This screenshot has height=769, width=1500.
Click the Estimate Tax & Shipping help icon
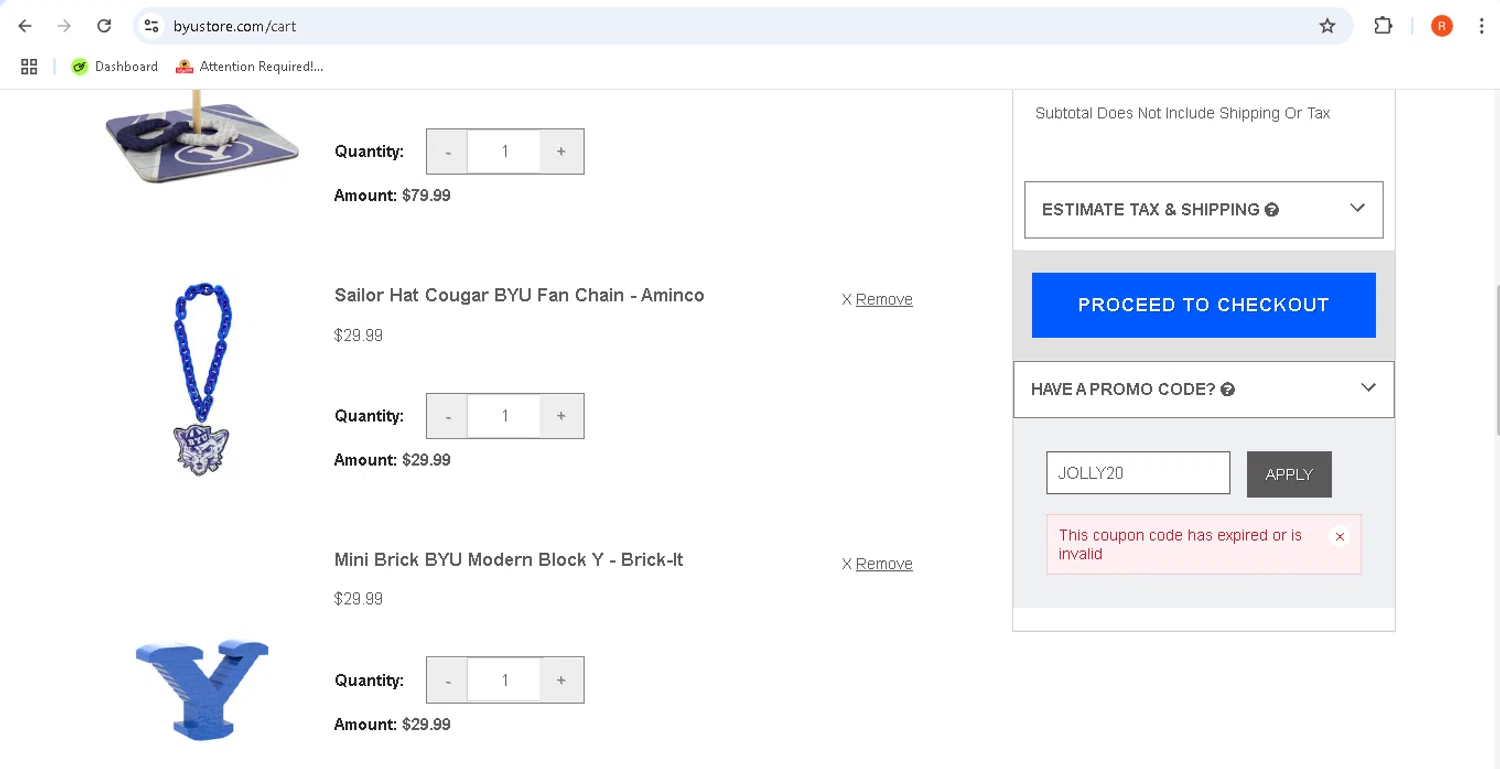pyautogui.click(x=1272, y=210)
